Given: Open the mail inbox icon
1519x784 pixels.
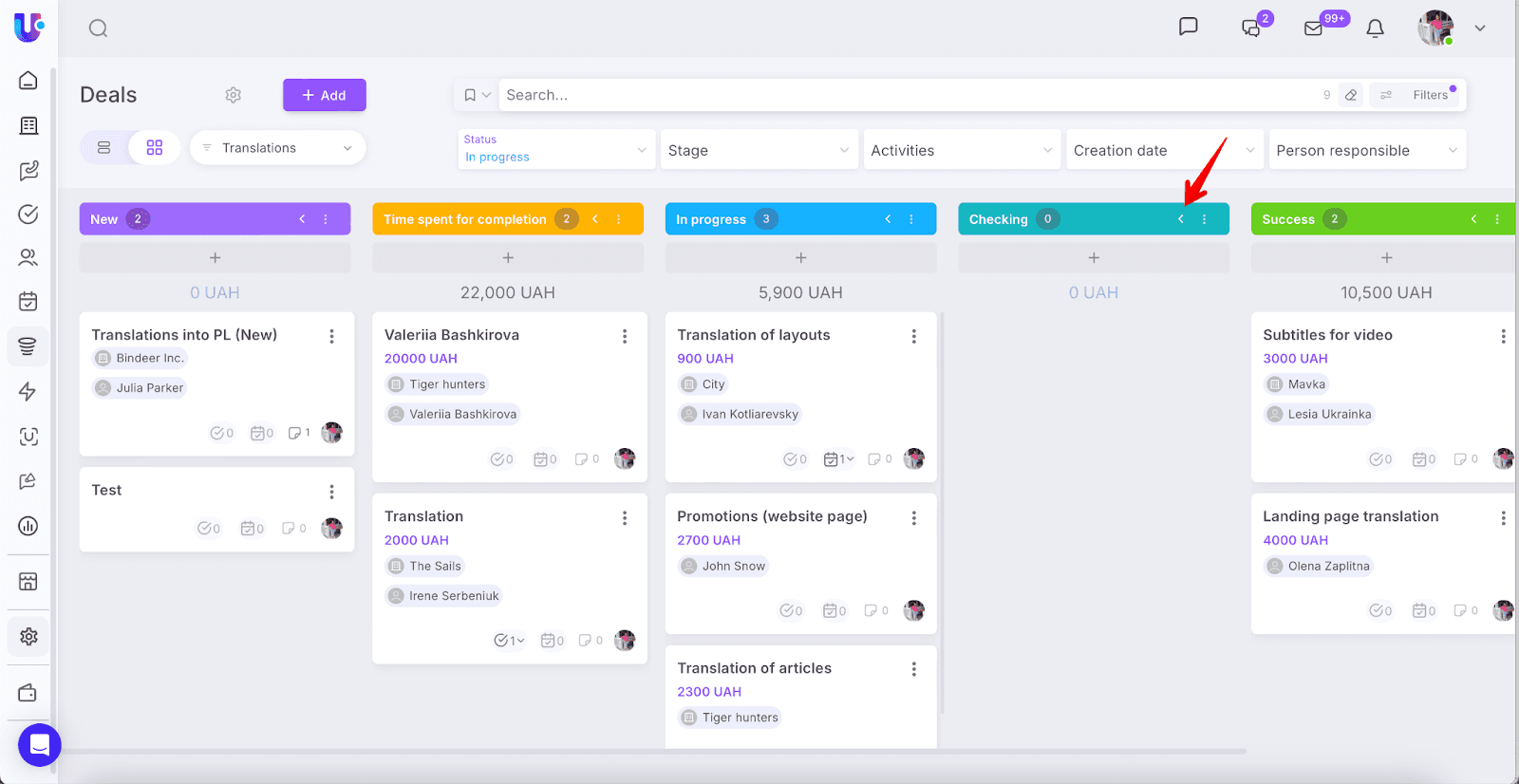Looking at the screenshot, I should pos(1314,28).
